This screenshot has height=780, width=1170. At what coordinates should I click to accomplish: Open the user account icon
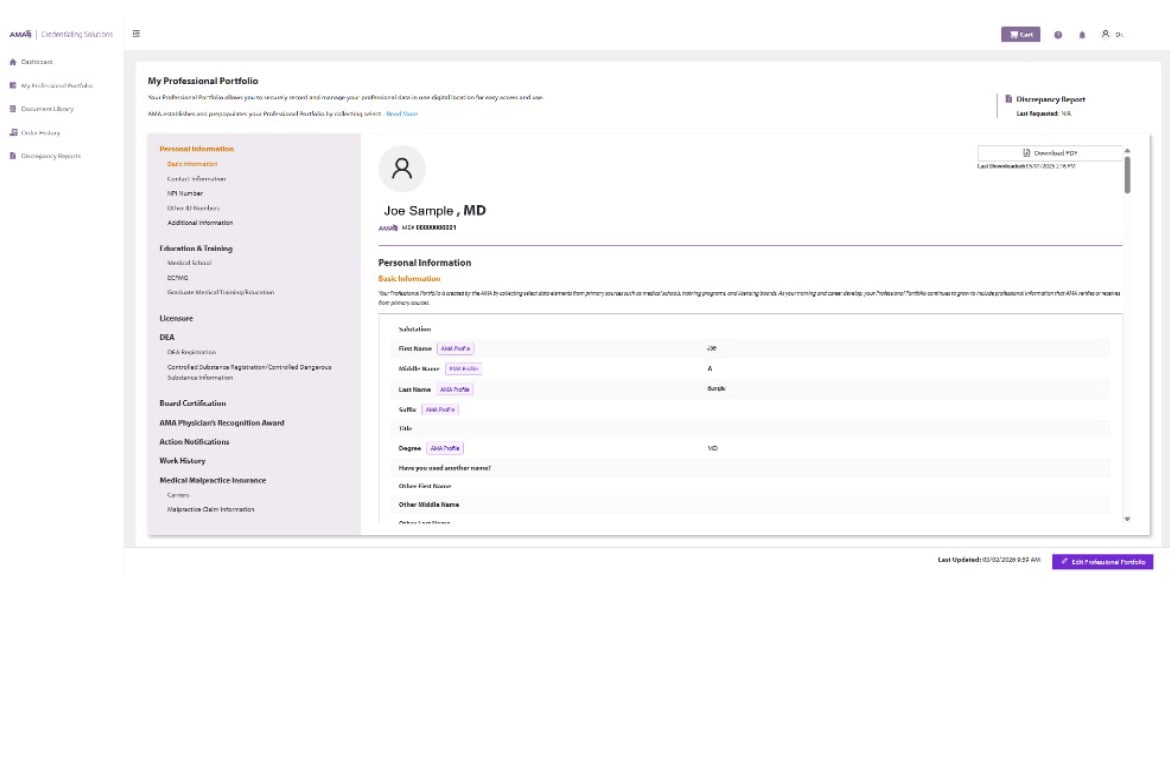(x=1103, y=33)
